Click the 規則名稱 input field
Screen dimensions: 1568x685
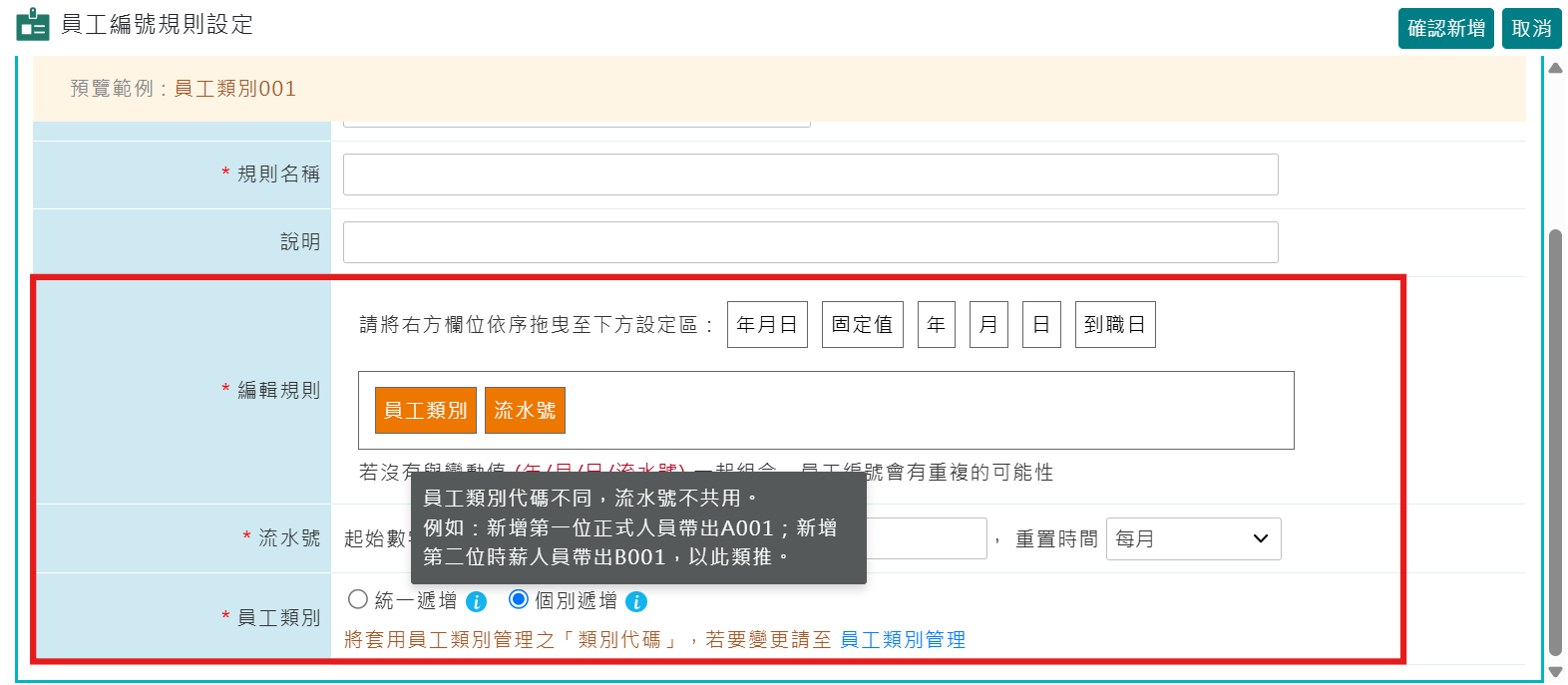[x=810, y=174]
